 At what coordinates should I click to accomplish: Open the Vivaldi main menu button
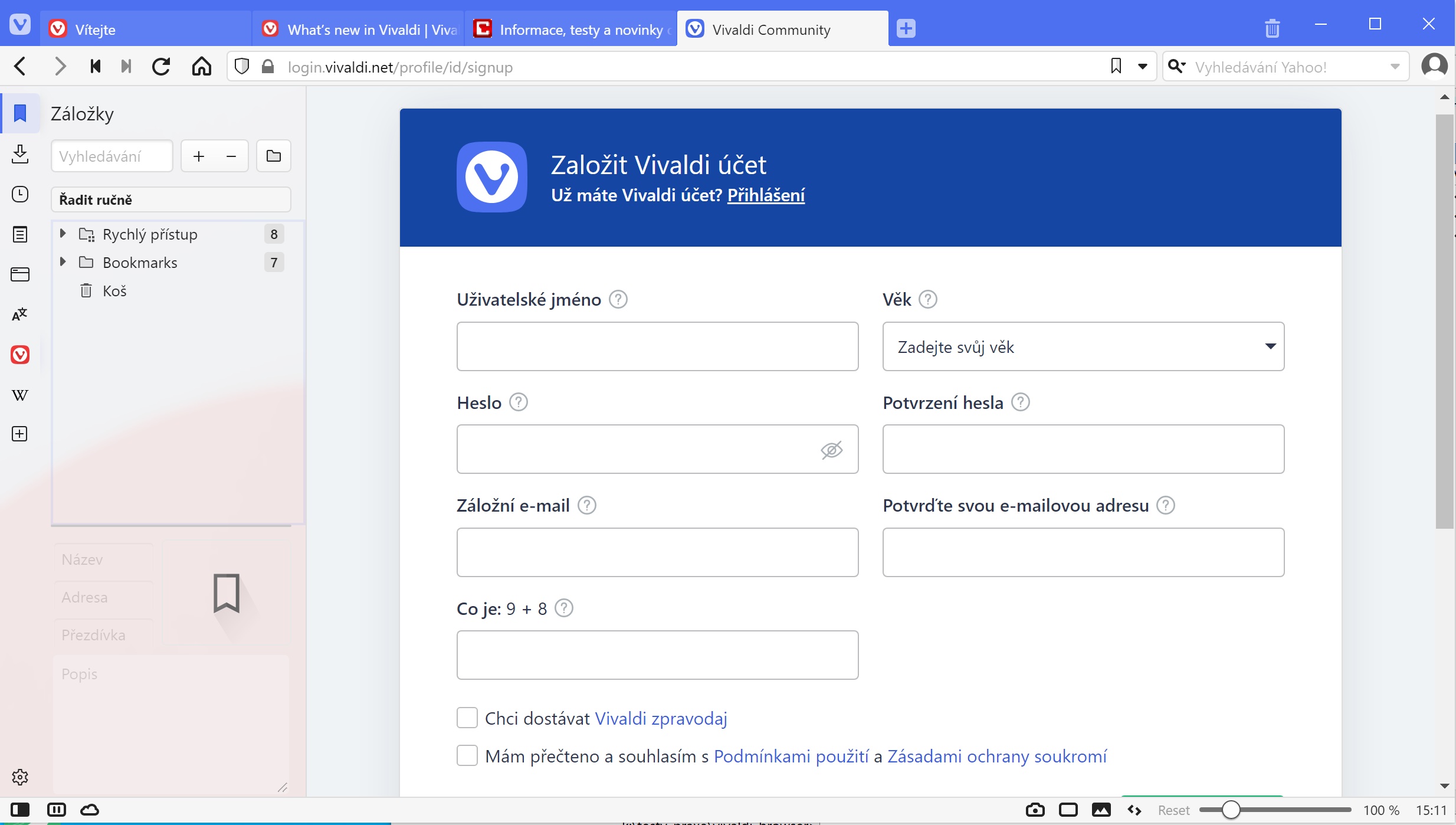[20, 25]
